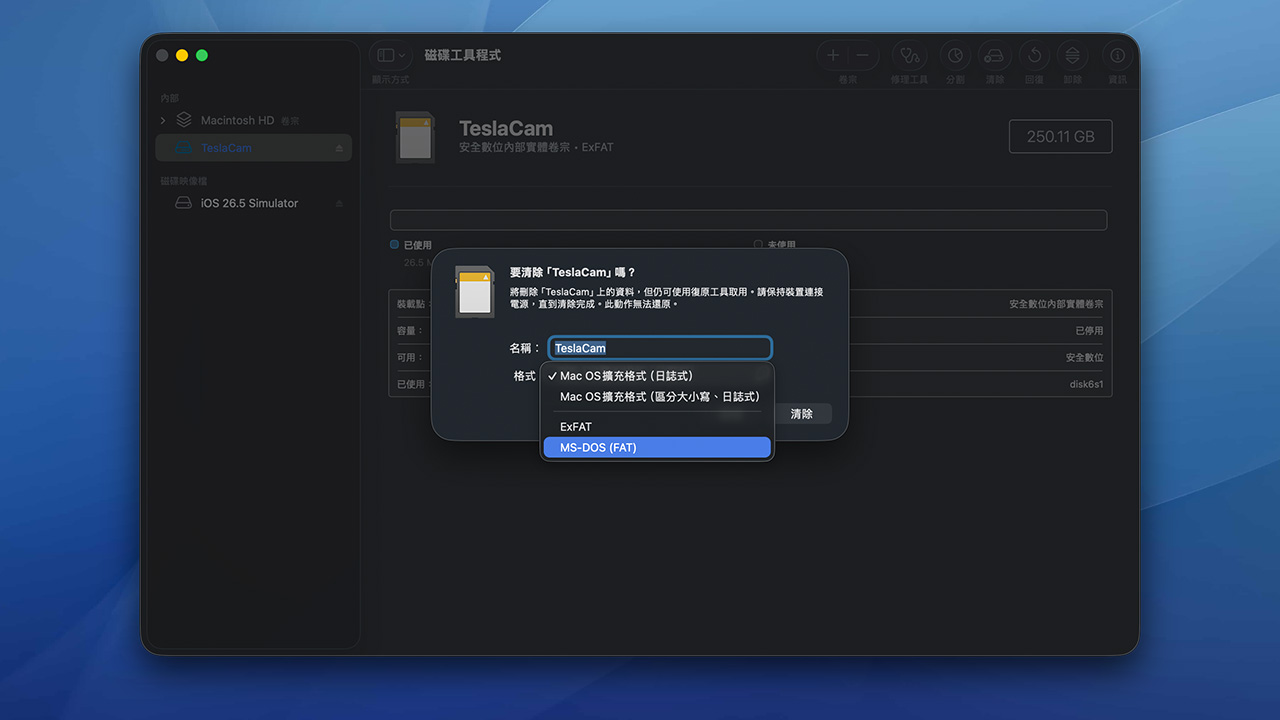Choose MS-DOS (FAT) in the format list
The width and height of the screenshot is (1280, 720).
tap(657, 447)
